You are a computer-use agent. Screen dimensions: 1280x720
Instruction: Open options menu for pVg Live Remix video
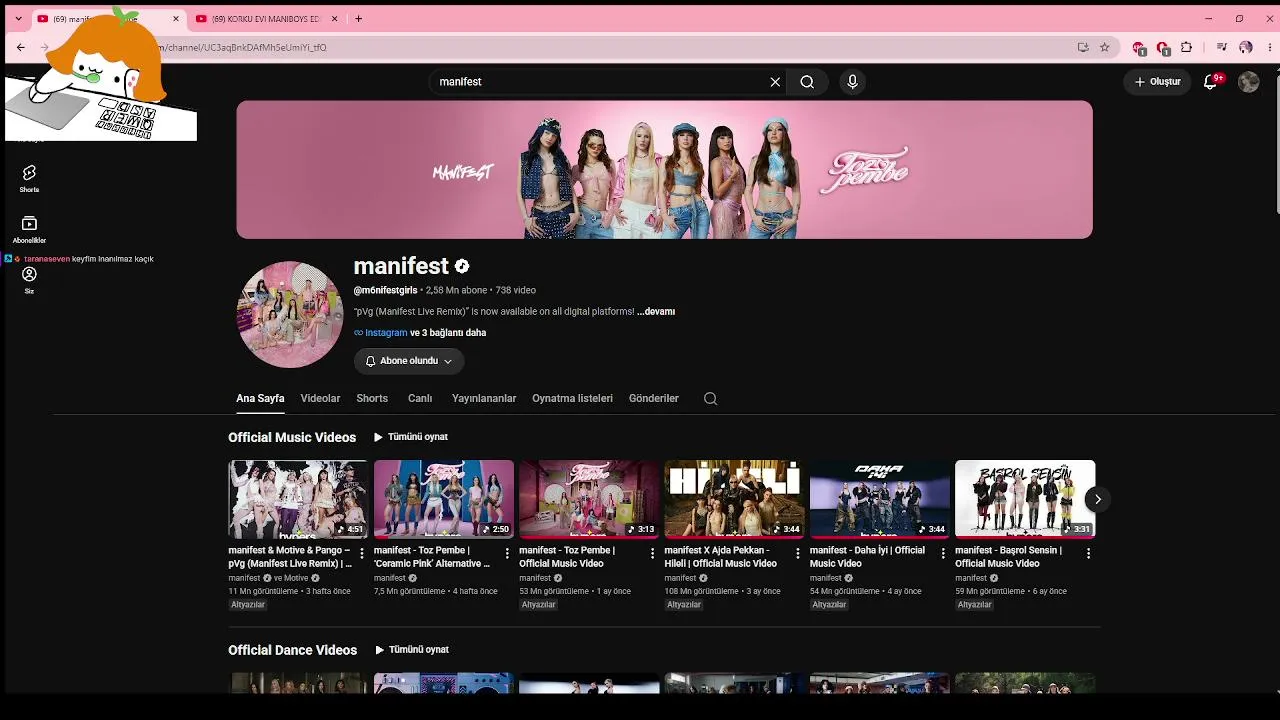pos(362,553)
